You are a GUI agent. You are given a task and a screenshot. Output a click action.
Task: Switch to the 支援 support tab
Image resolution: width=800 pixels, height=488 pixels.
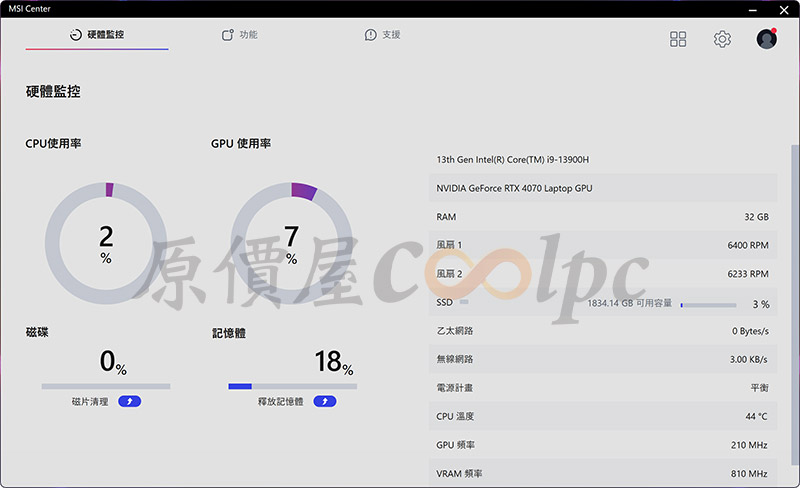[382, 35]
